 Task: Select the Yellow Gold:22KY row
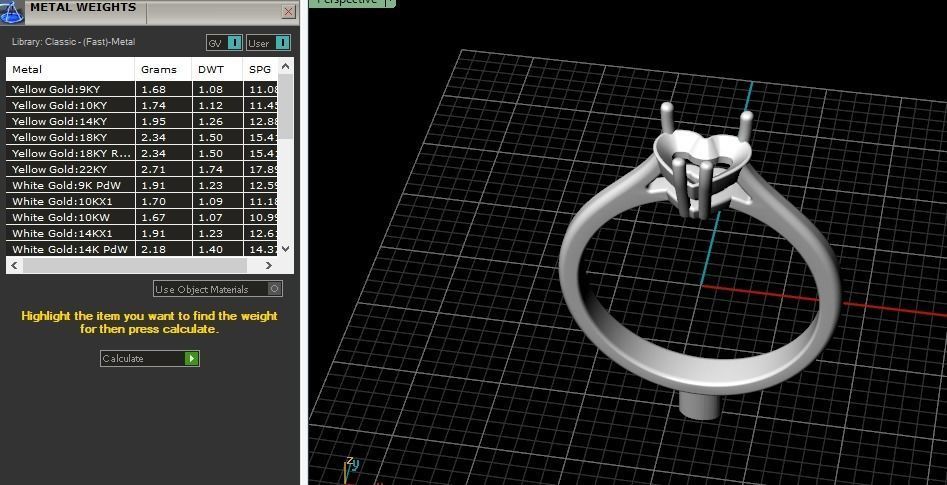click(x=142, y=169)
